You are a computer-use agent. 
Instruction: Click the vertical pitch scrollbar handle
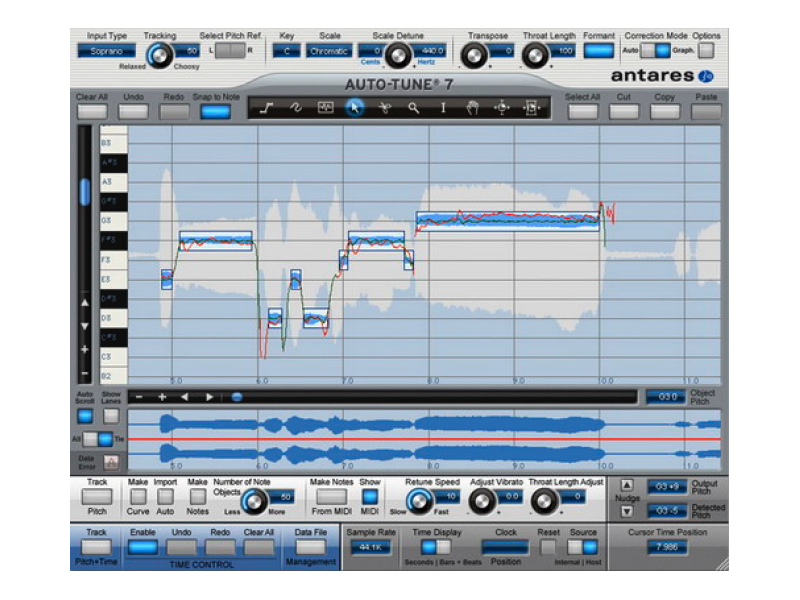pyautogui.click(x=85, y=192)
